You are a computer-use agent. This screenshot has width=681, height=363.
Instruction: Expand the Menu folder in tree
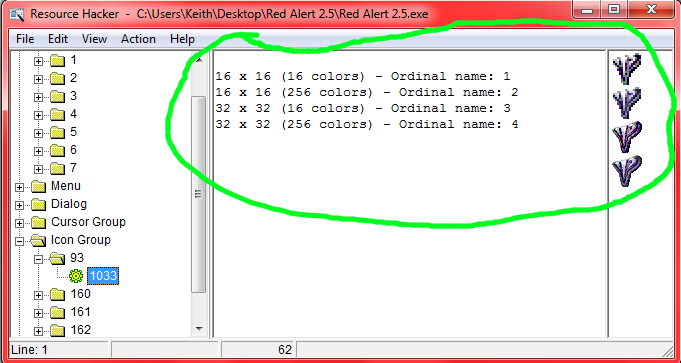coord(19,187)
